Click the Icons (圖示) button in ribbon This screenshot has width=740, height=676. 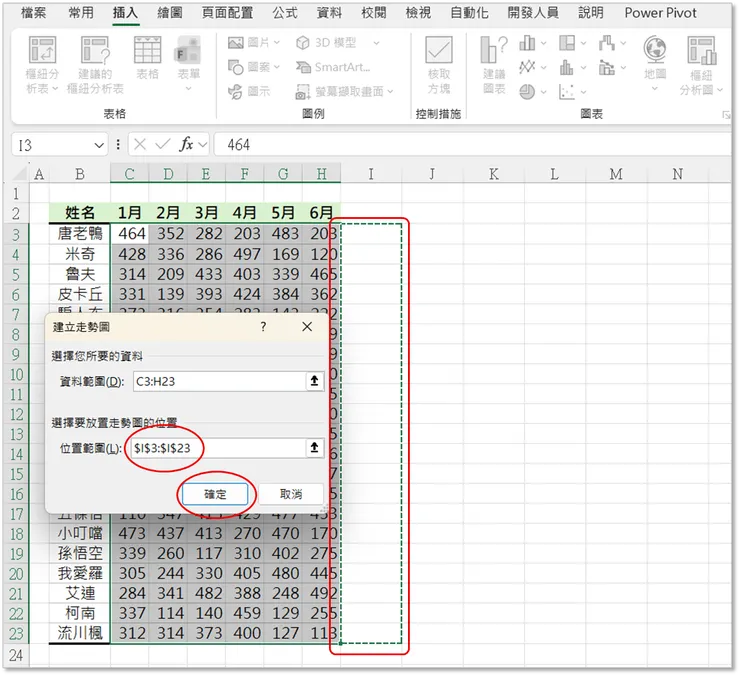click(250, 91)
